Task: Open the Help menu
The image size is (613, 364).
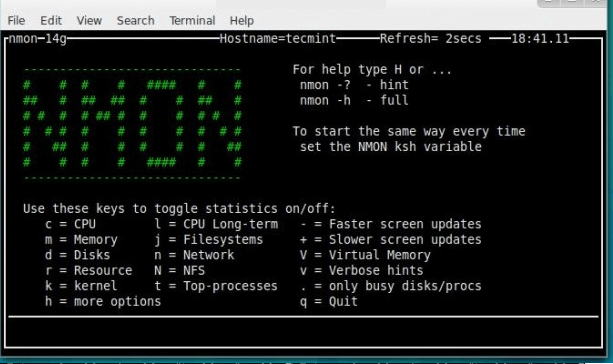Action: click(x=242, y=20)
